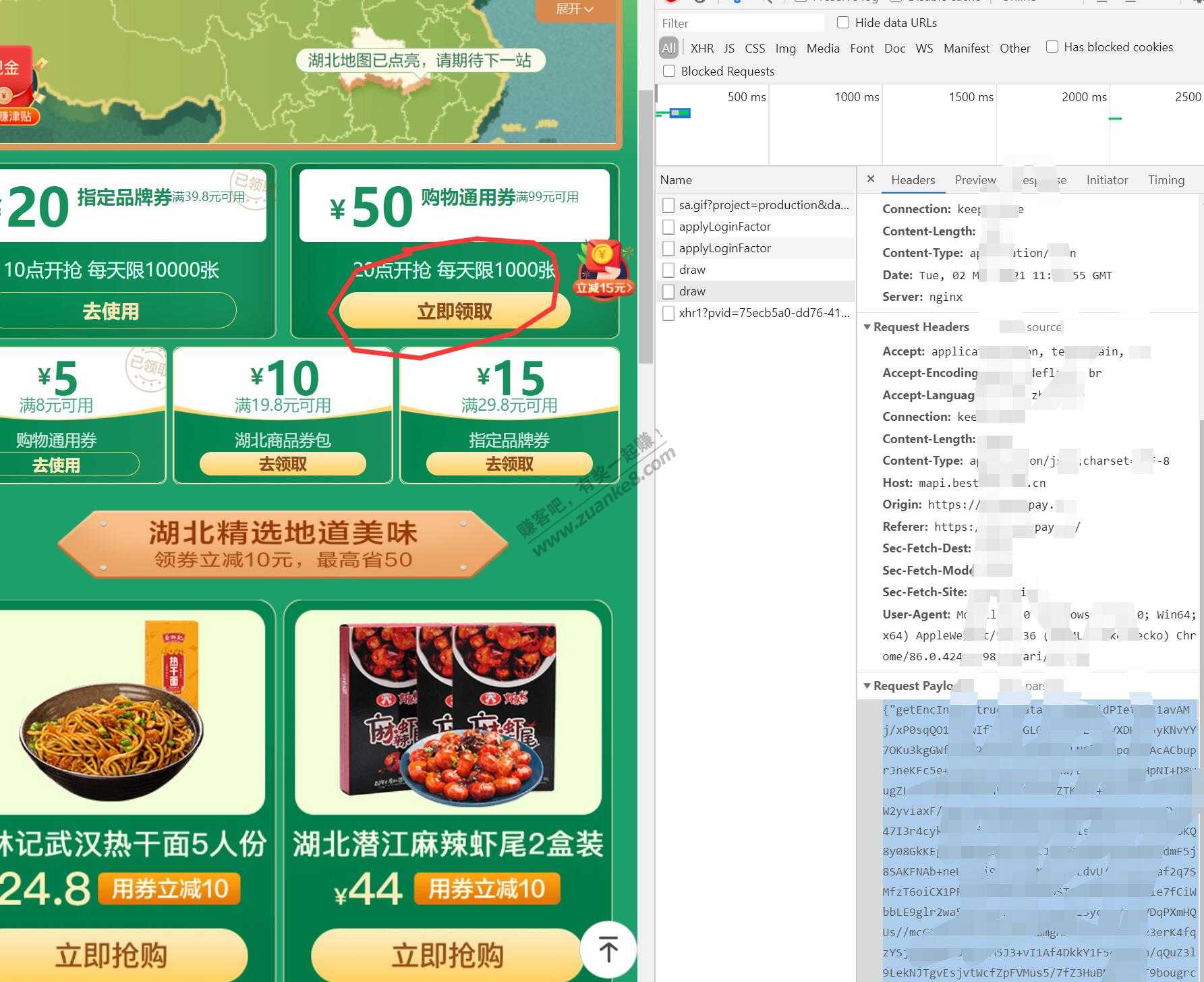
Task: Switch to the Initiator tab
Action: [1107, 179]
